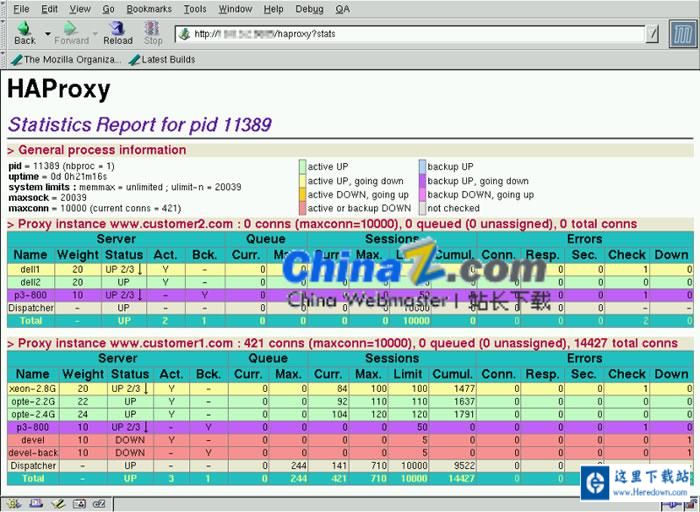700x512 pixels.
Task: Open the Tools menu
Action: point(195,9)
